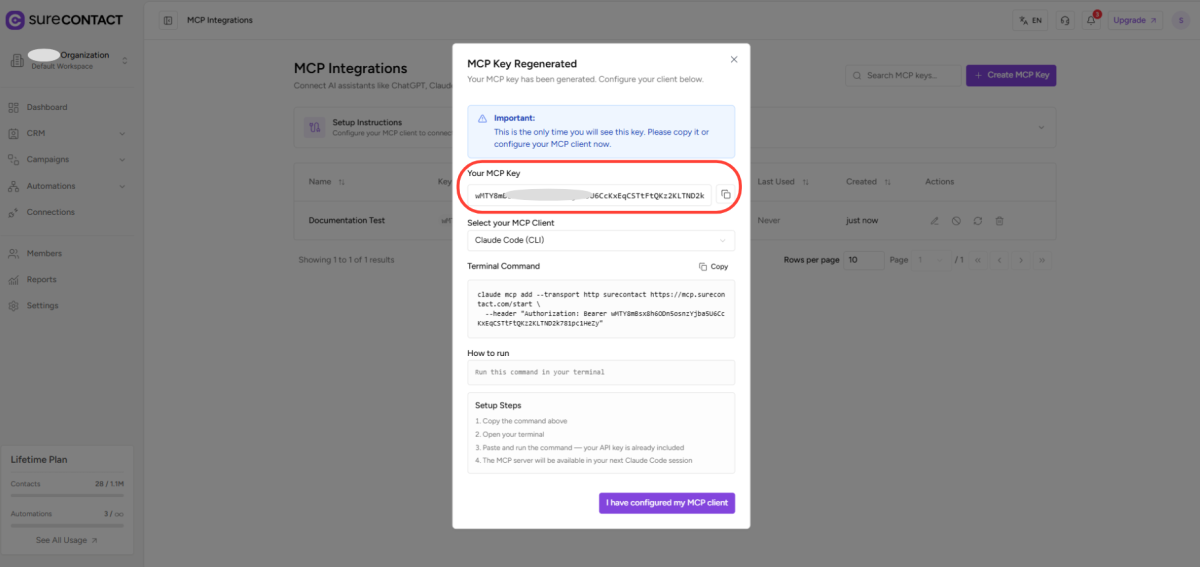The image size is (1200, 567).
Task: Go to Connections in the sidebar
Action: coord(50,212)
